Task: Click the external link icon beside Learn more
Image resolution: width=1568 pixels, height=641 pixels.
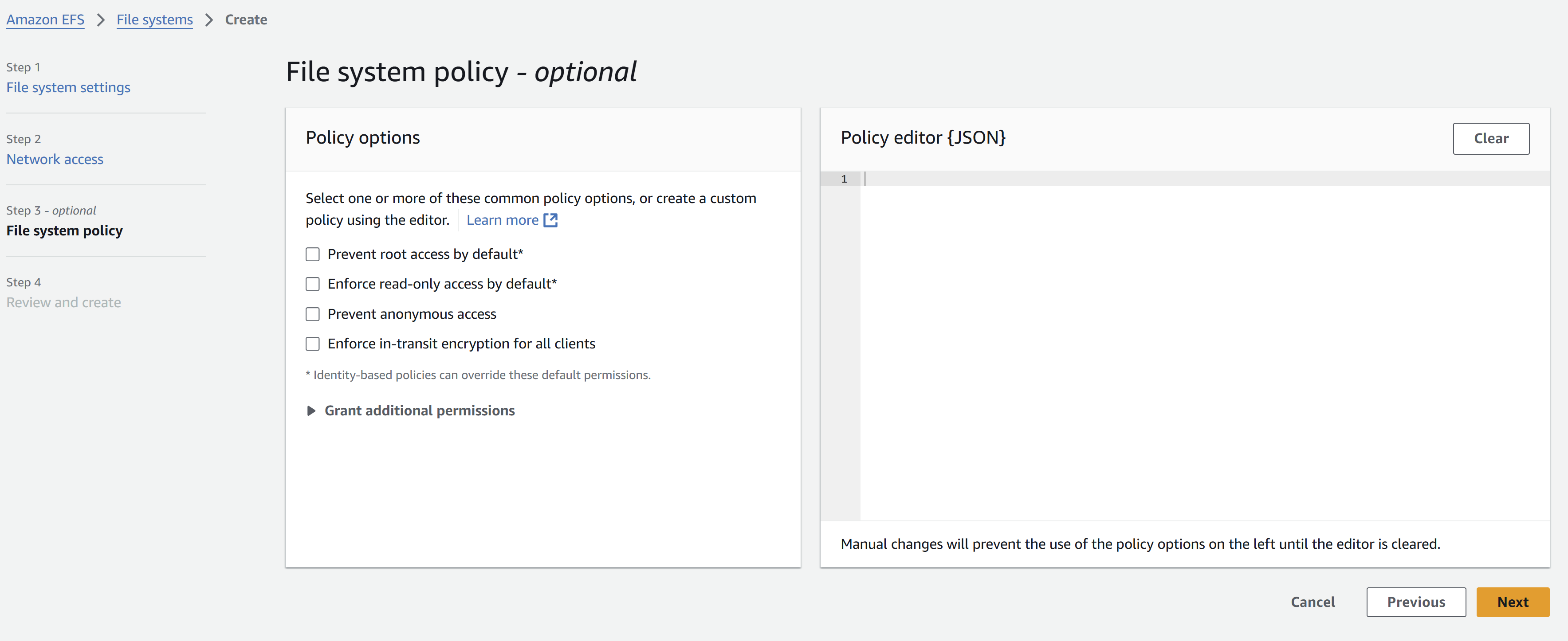Action: tap(550, 220)
